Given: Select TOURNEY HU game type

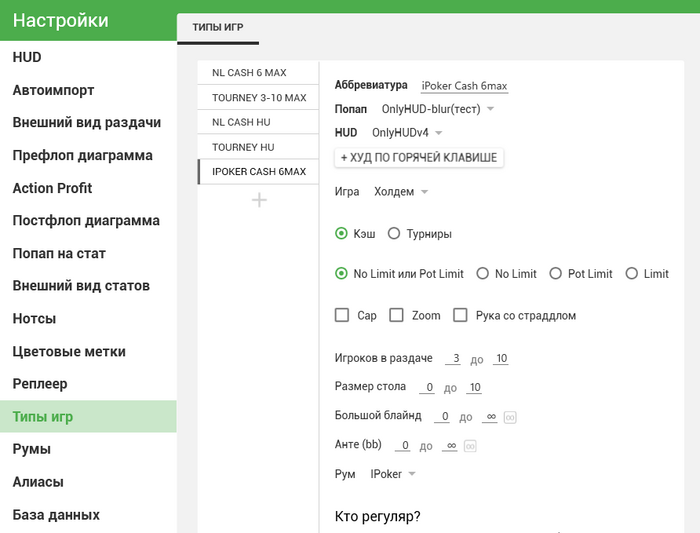Looking at the screenshot, I should point(258,147).
